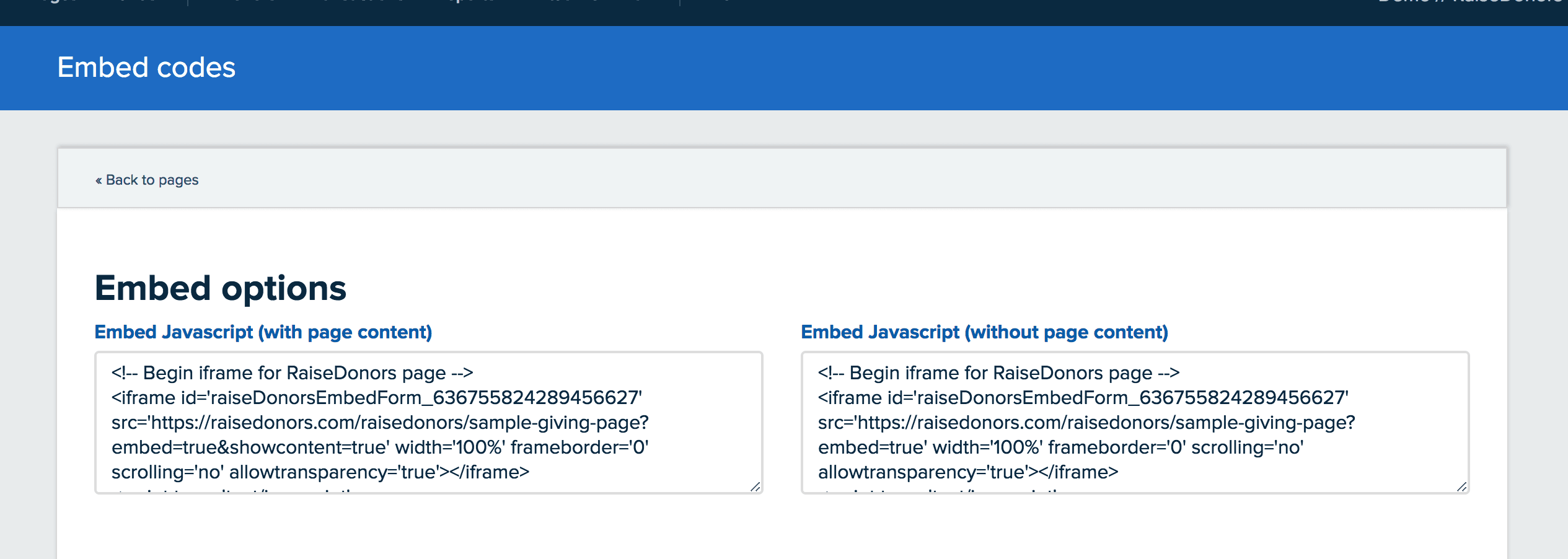
Task: Click the Embed Javascript (without page content) label
Action: point(984,332)
